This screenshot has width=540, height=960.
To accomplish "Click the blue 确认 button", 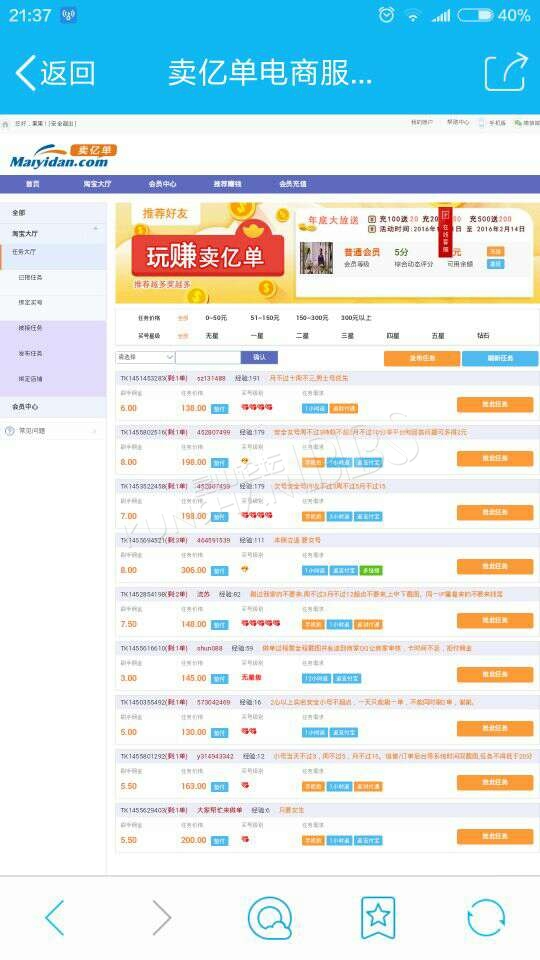I will point(259,357).
